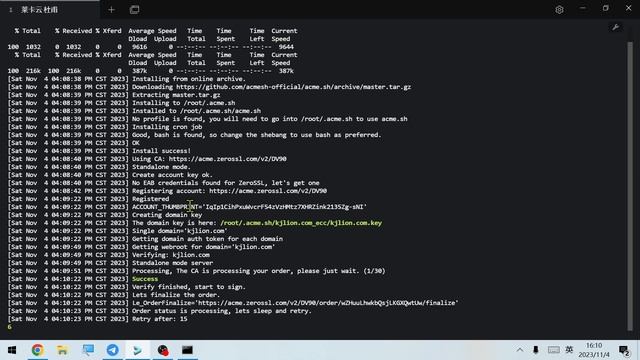Click the terminal vertical scrollbar

(630, 186)
